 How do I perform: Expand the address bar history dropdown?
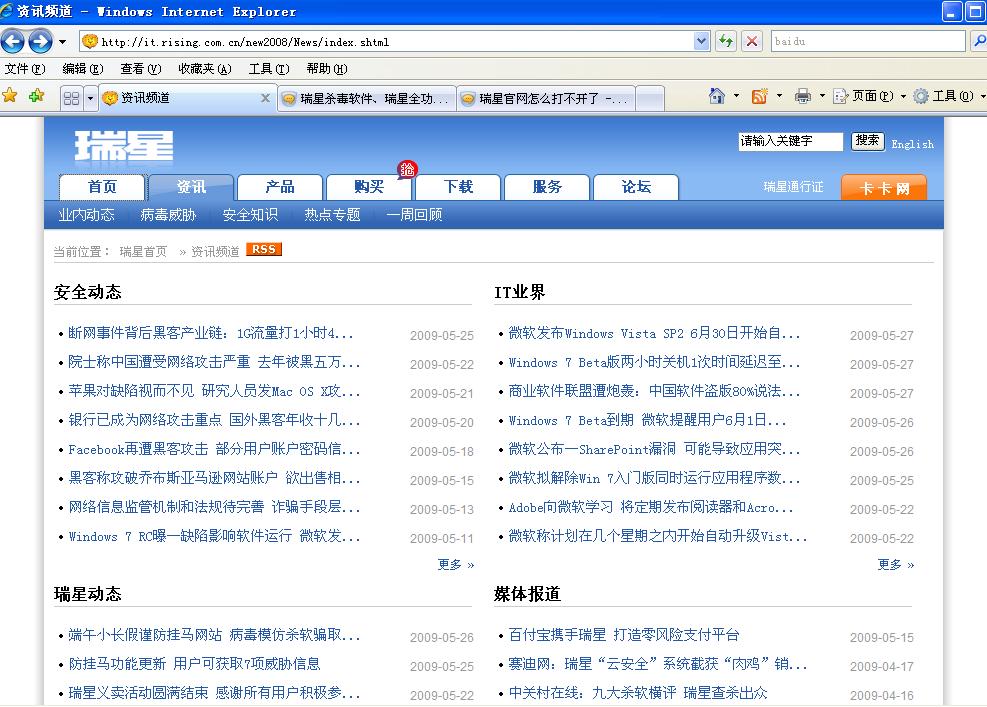[x=701, y=41]
